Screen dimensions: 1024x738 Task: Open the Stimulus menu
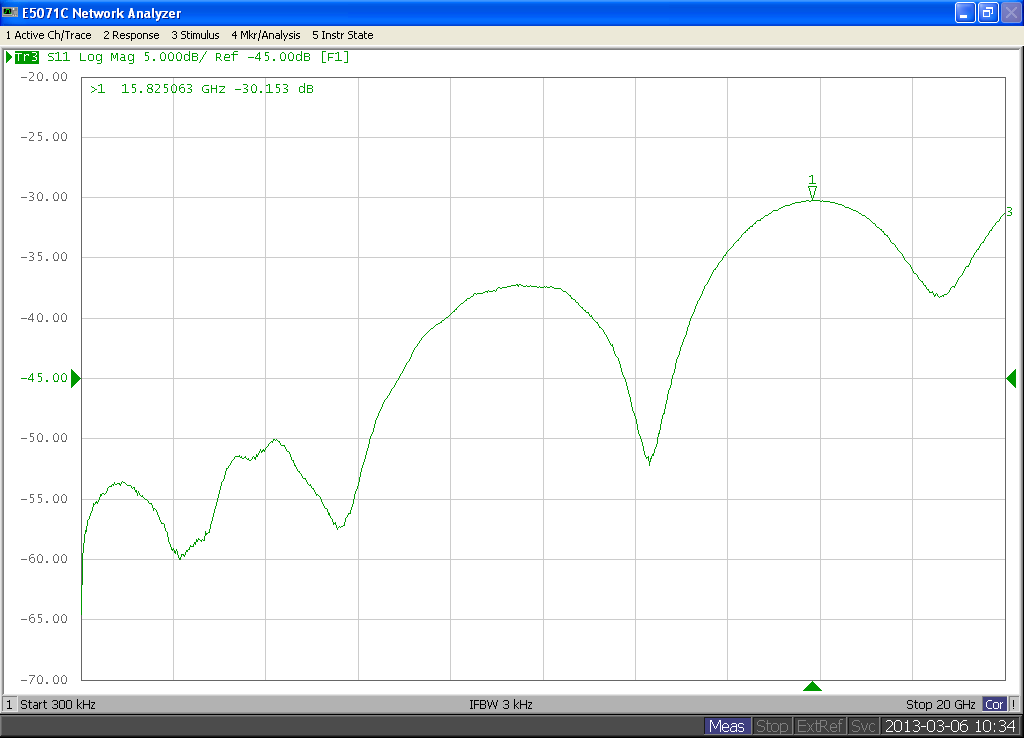(x=195, y=35)
